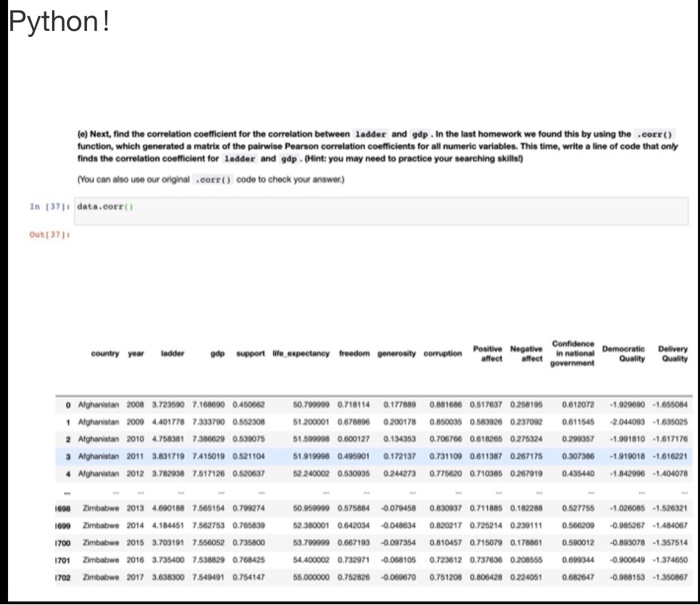Click support value 0.552308
This screenshot has width=700, height=605.
[249, 422]
